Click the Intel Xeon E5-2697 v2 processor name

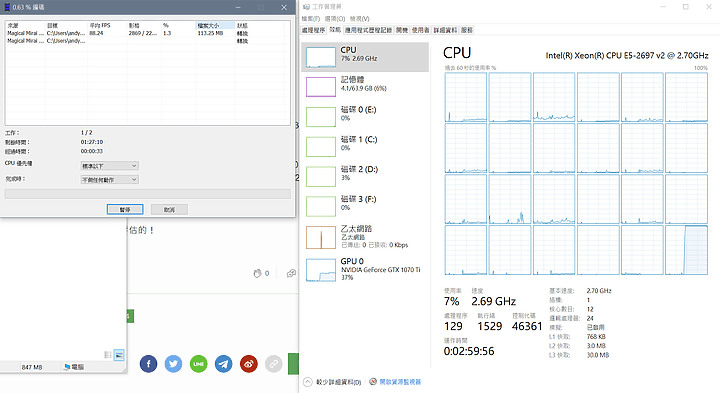[x=627, y=56]
